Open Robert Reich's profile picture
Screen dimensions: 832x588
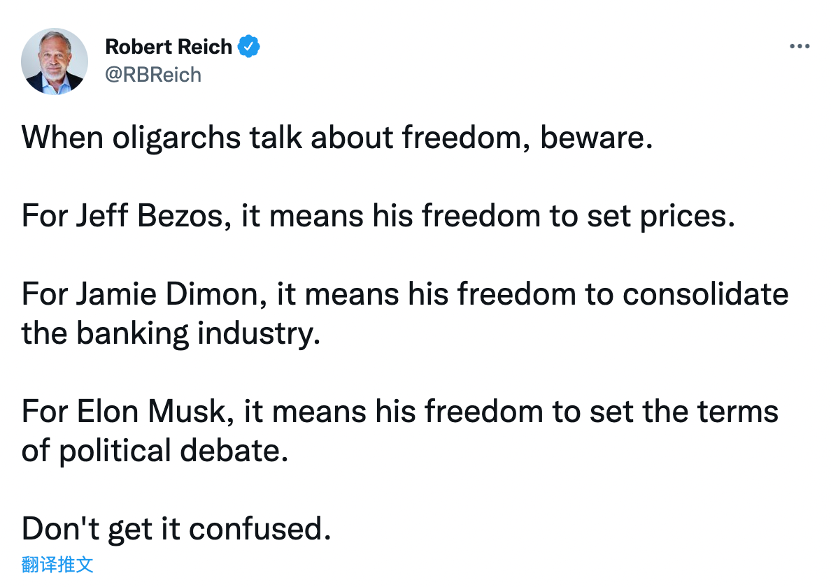coord(55,62)
